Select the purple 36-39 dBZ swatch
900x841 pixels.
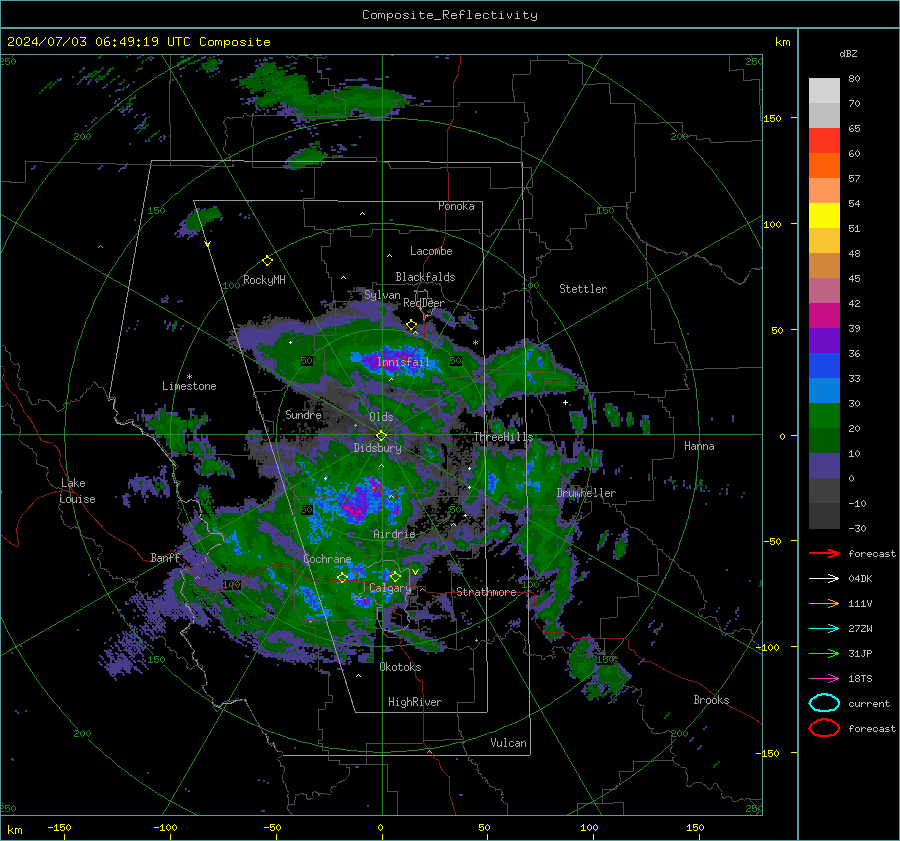824,341
